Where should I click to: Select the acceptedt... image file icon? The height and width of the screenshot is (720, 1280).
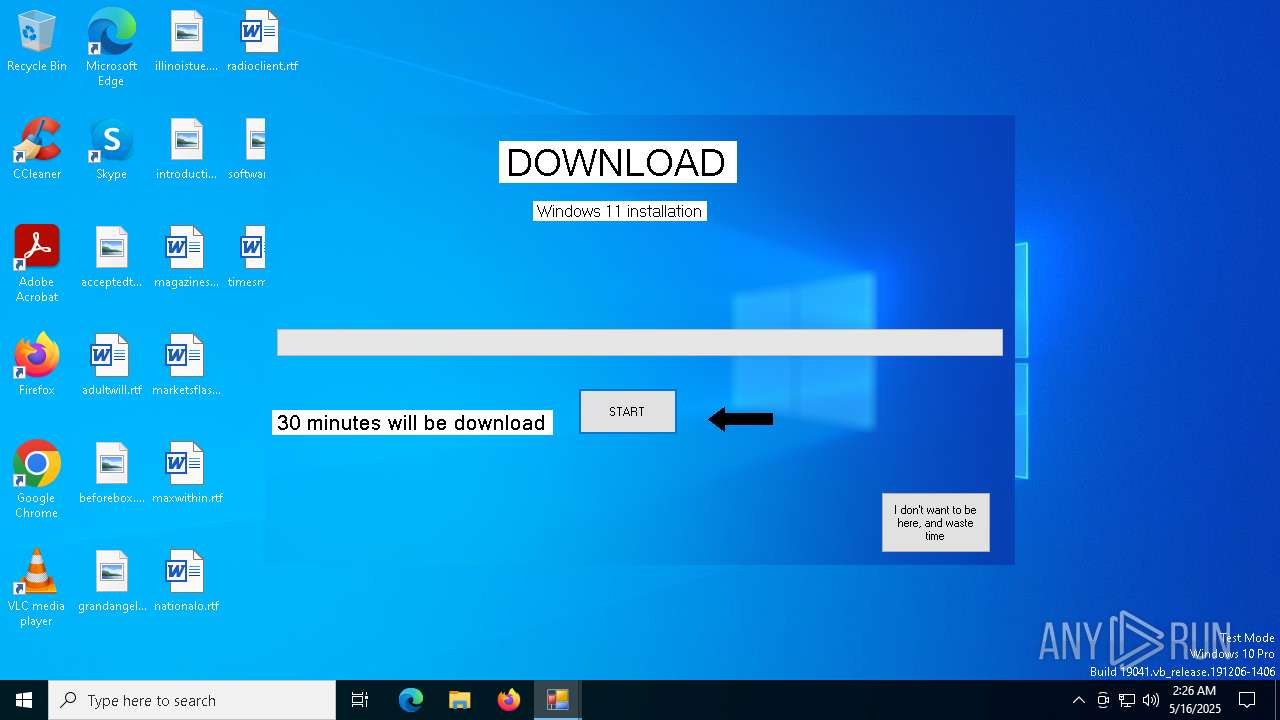click(x=111, y=258)
